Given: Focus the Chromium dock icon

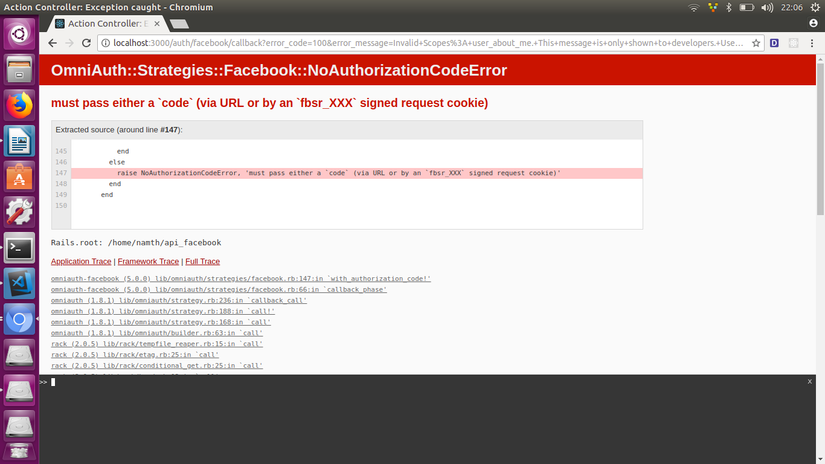Looking at the screenshot, I should [19, 319].
